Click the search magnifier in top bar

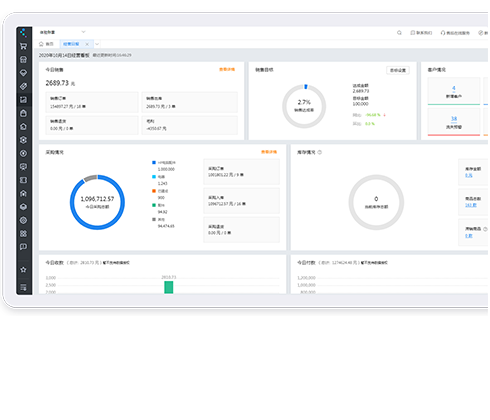[x=399, y=33]
